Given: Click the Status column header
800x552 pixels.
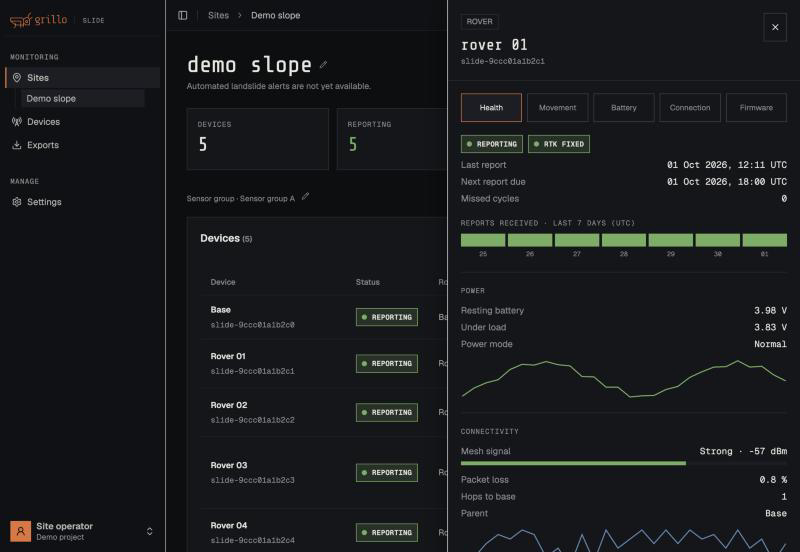Looking at the screenshot, I should point(367,282).
